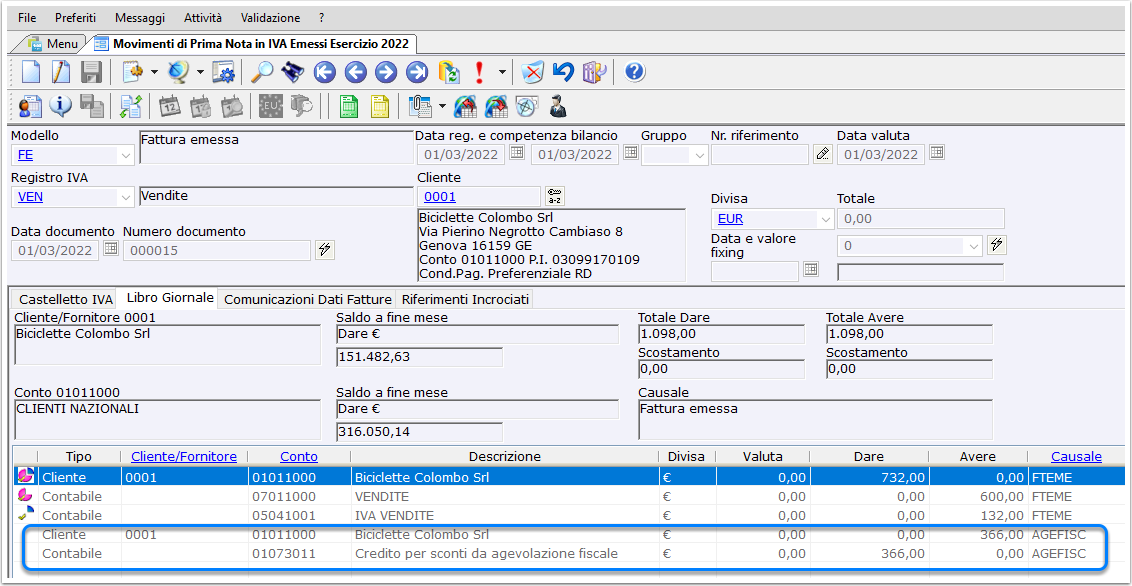Click the New blank document icon

click(x=30, y=72)
